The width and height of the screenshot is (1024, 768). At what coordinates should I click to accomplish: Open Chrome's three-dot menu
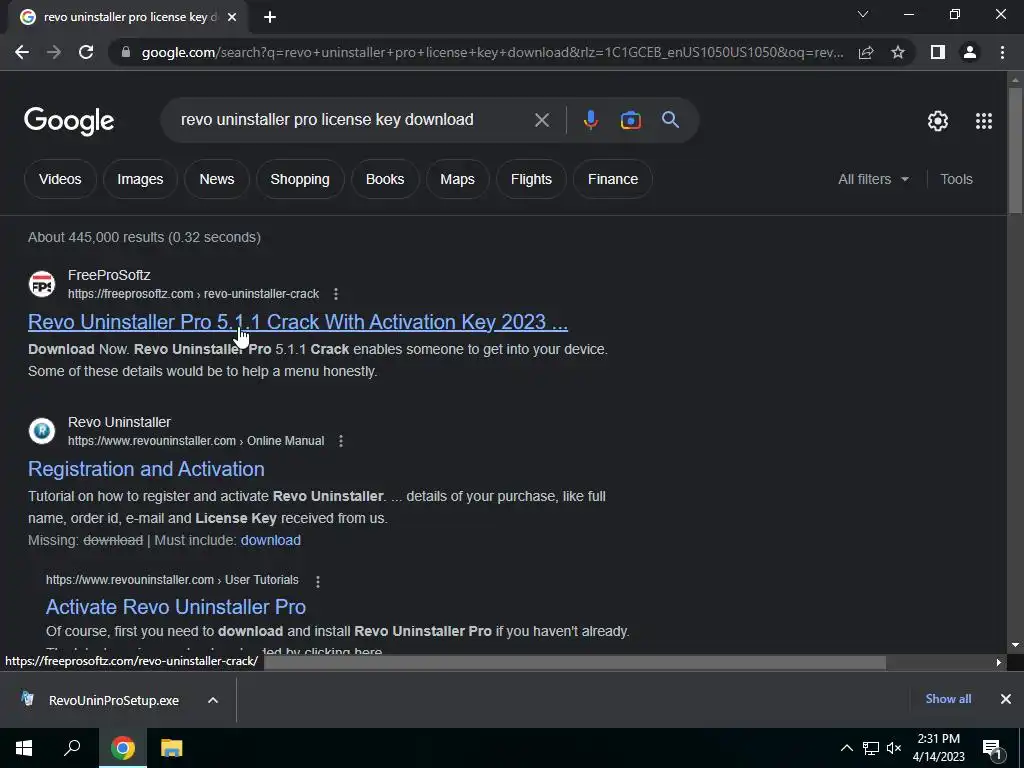(1002, 52)
